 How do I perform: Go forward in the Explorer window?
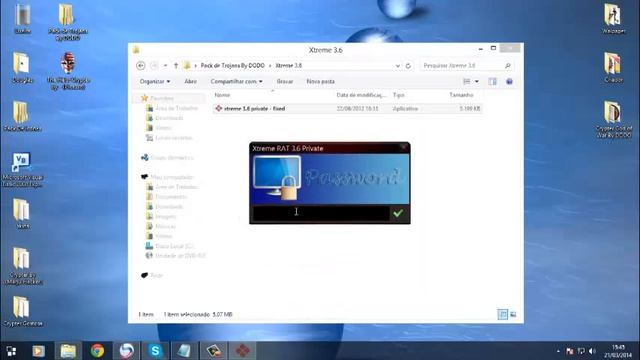[x=154, y=65]
